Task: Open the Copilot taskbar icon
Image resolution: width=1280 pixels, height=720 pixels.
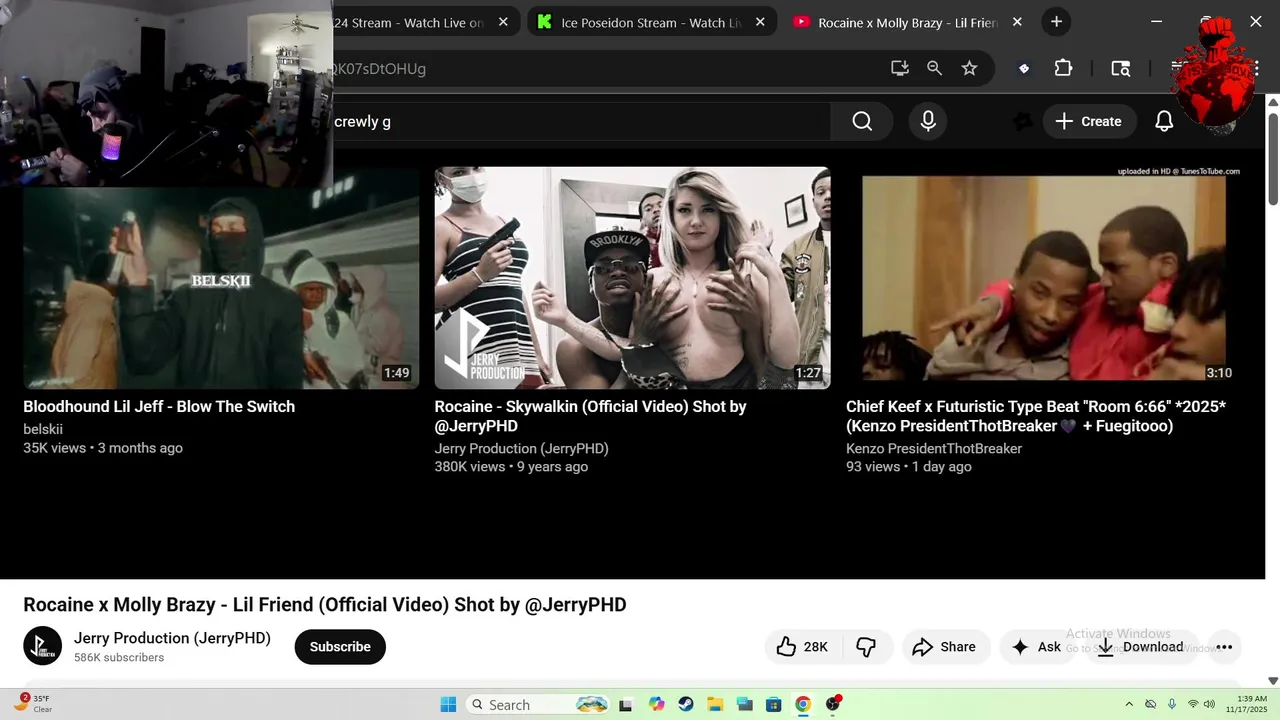Action: click(656, 704)
